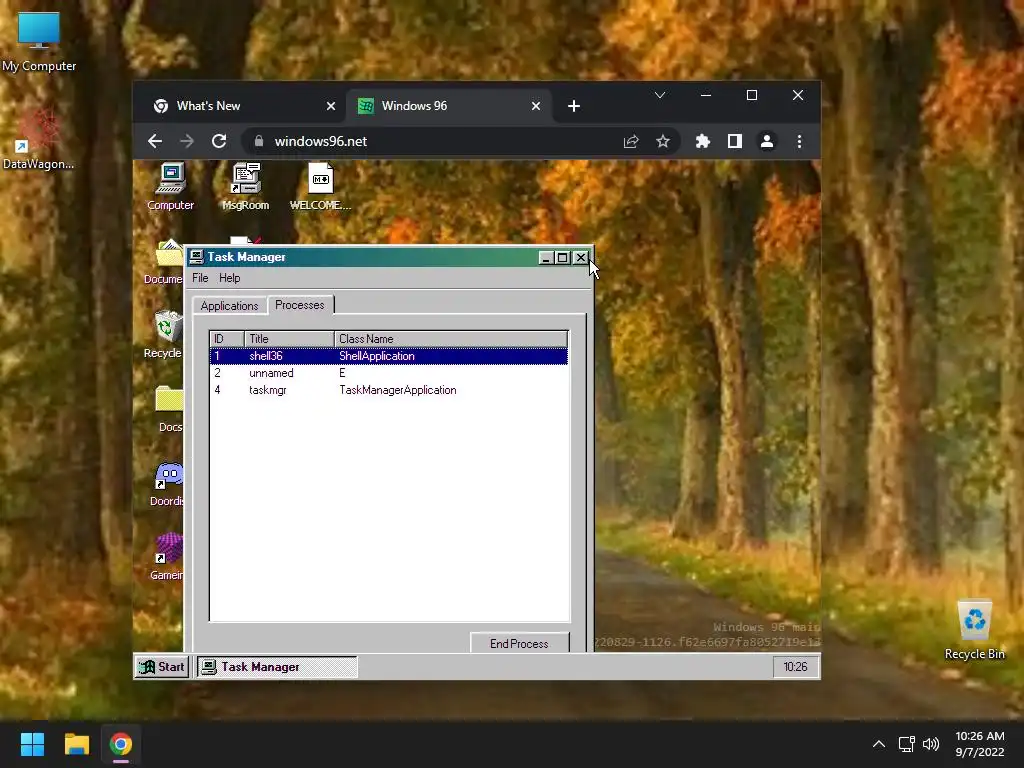Click ShellApplication class name cell

377,356
